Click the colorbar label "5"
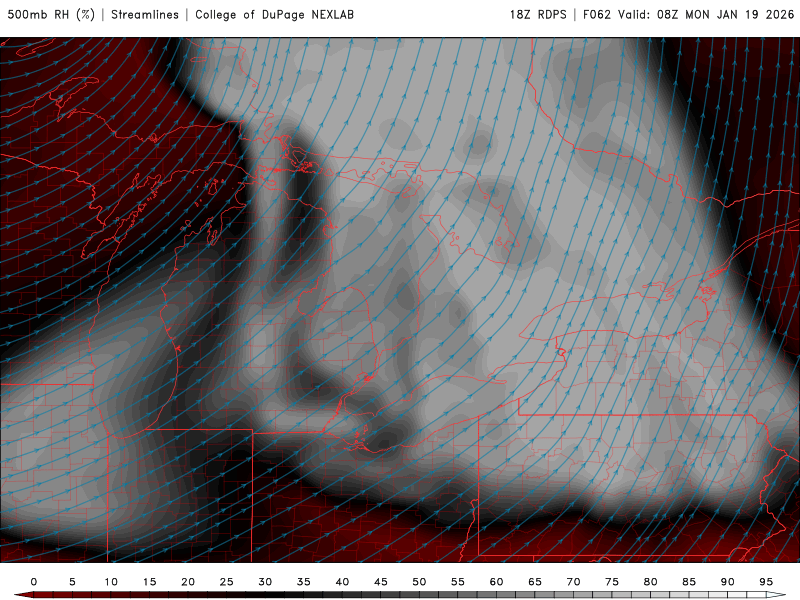800x600 pixels. click(x=72, y=582)
